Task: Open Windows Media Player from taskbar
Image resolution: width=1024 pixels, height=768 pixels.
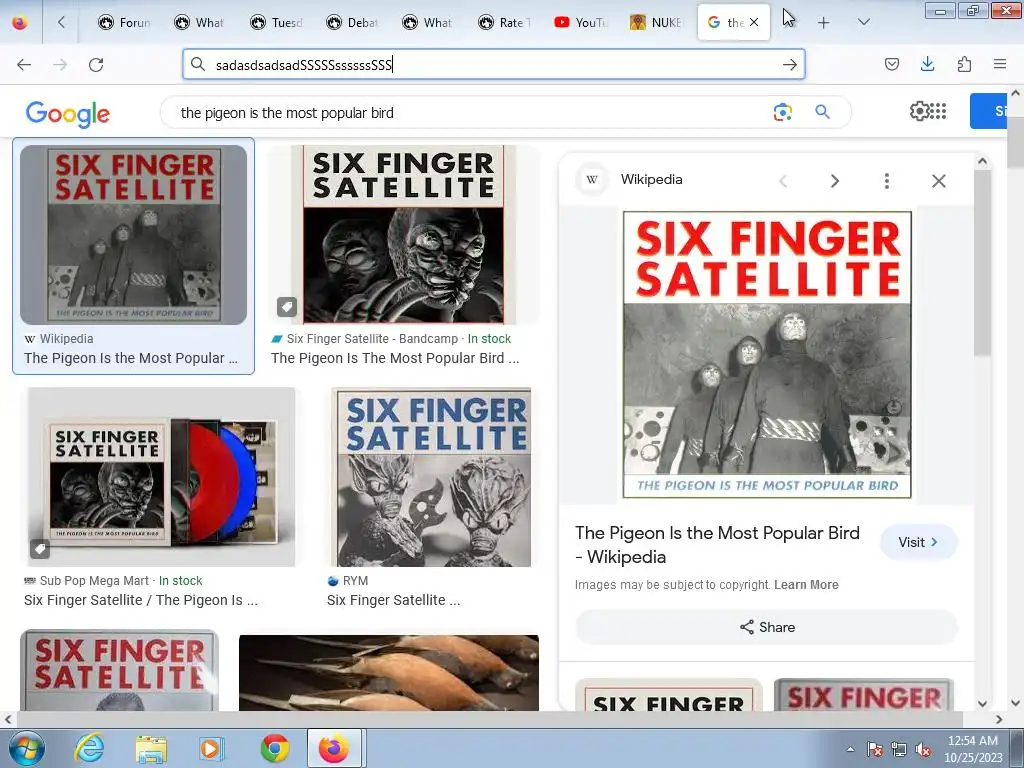Action: (x=212, y=748)
